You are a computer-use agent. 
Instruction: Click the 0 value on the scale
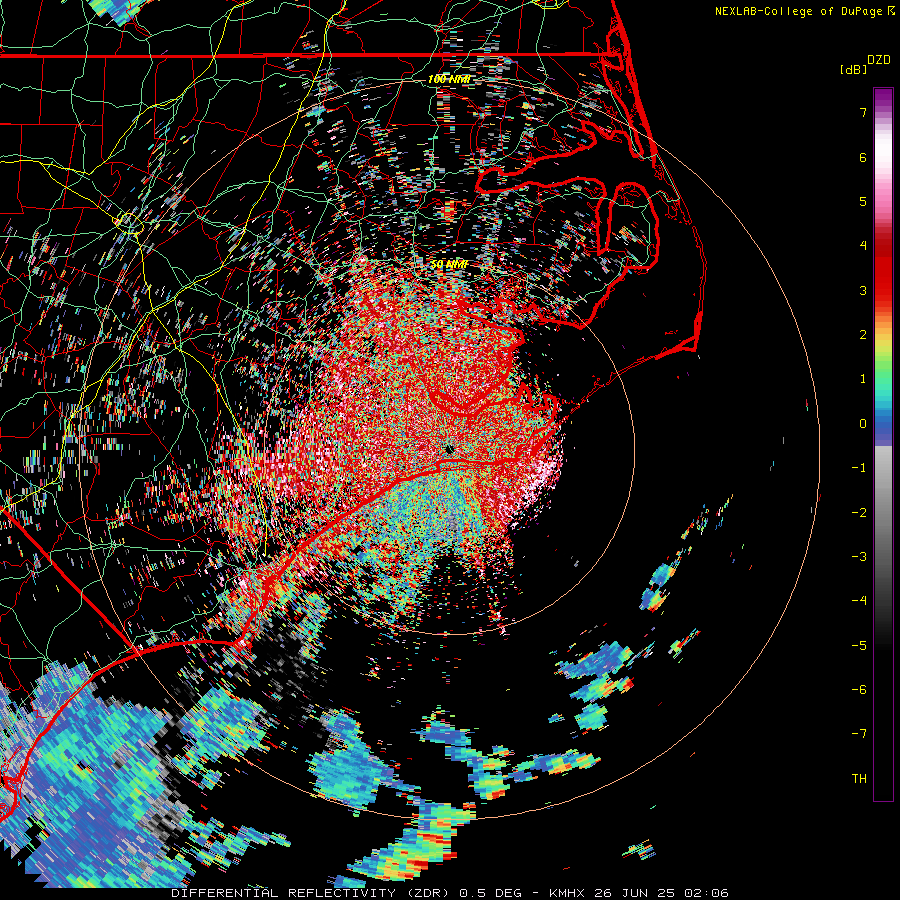863,424
